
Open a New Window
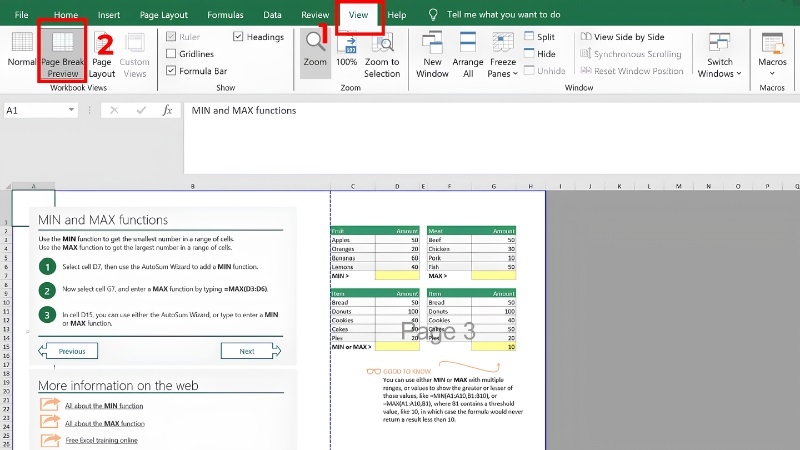click(432, 55)
